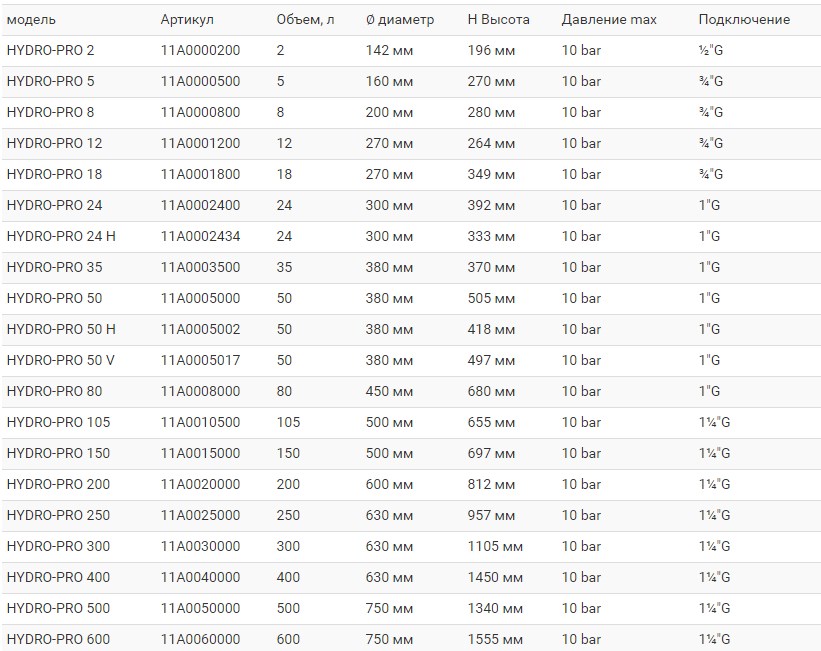
Task: Click the 600 мм diameter value
Action: 390,484
